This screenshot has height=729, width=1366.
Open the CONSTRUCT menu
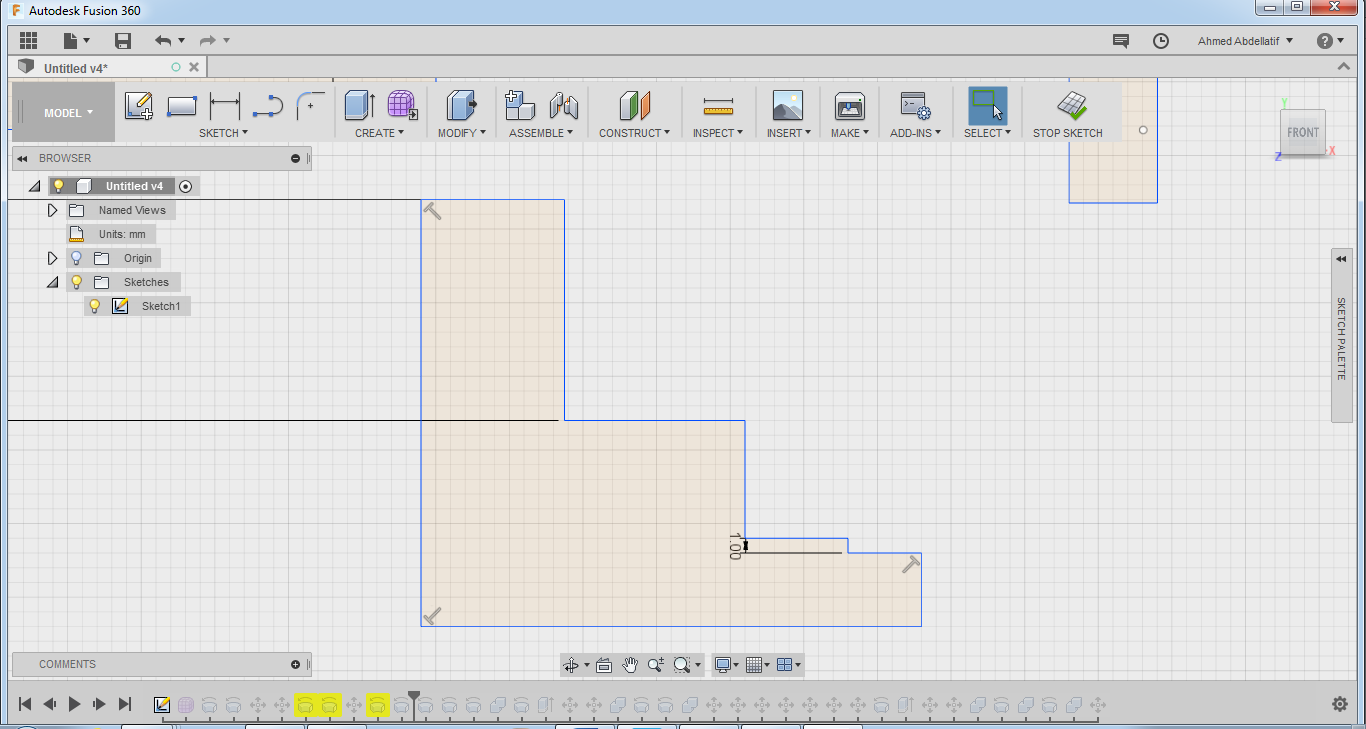(x=635, y=133)
